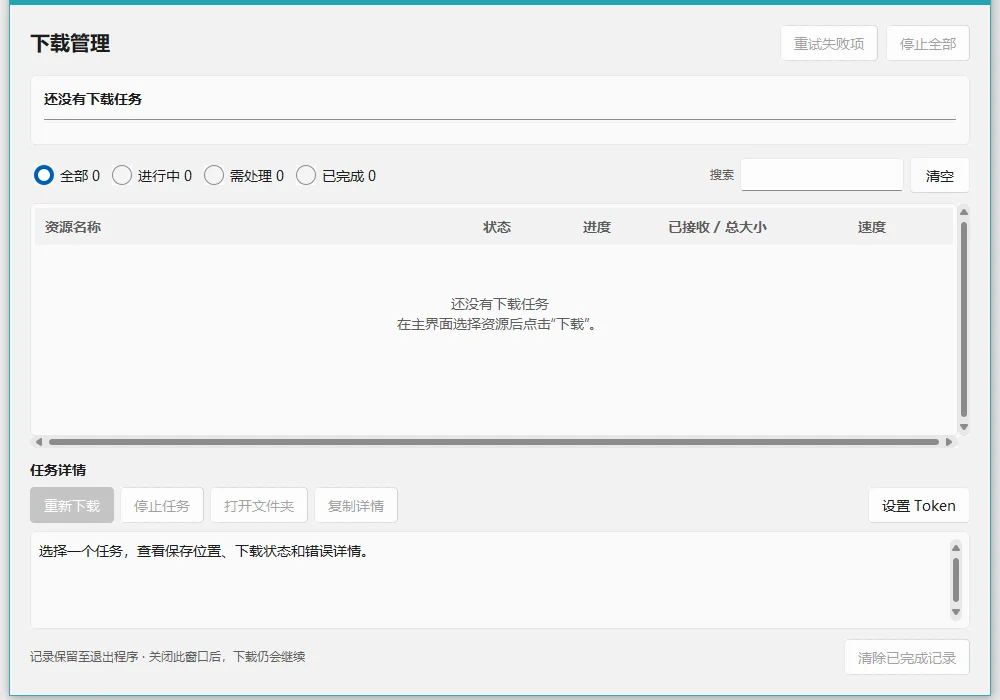Click the 下载管理 title

click(70, 43)
